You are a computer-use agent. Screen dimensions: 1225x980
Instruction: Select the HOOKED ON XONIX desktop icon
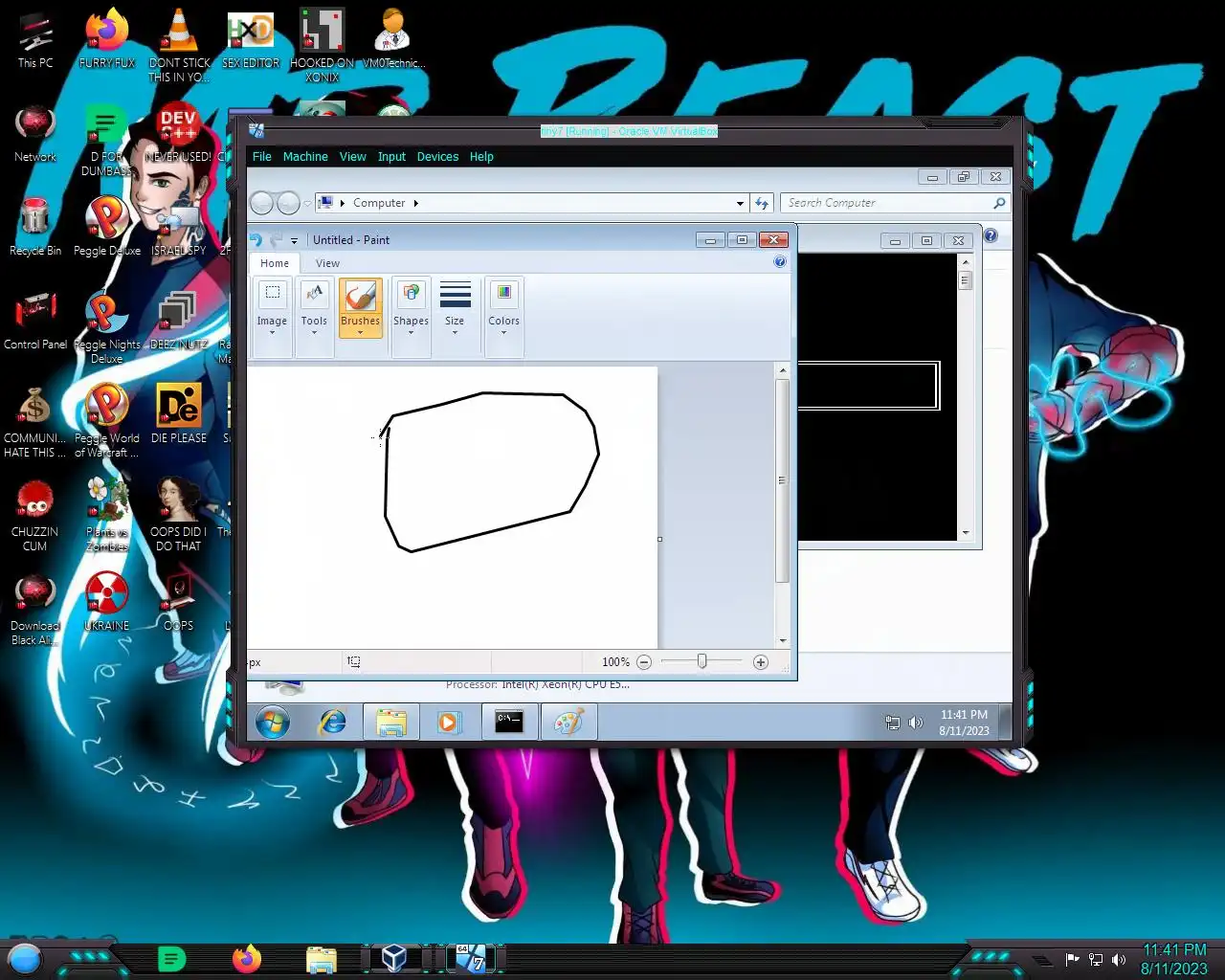(323, 45)
